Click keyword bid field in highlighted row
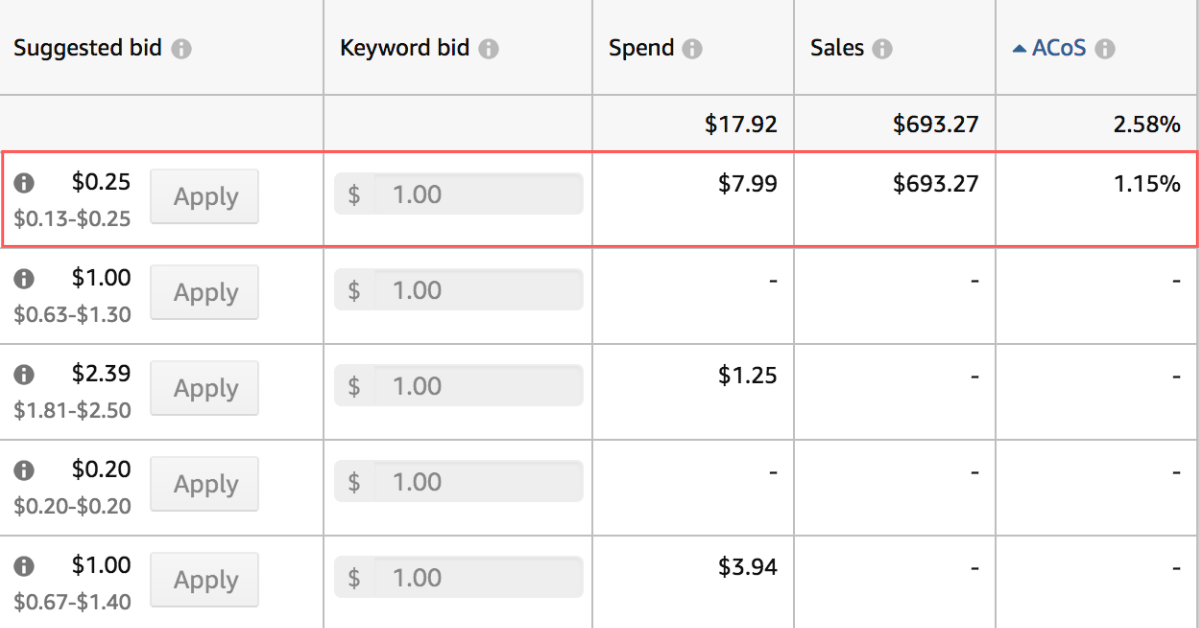The width and height of the screenshot is (1200, 628). (x=476, y=194)
